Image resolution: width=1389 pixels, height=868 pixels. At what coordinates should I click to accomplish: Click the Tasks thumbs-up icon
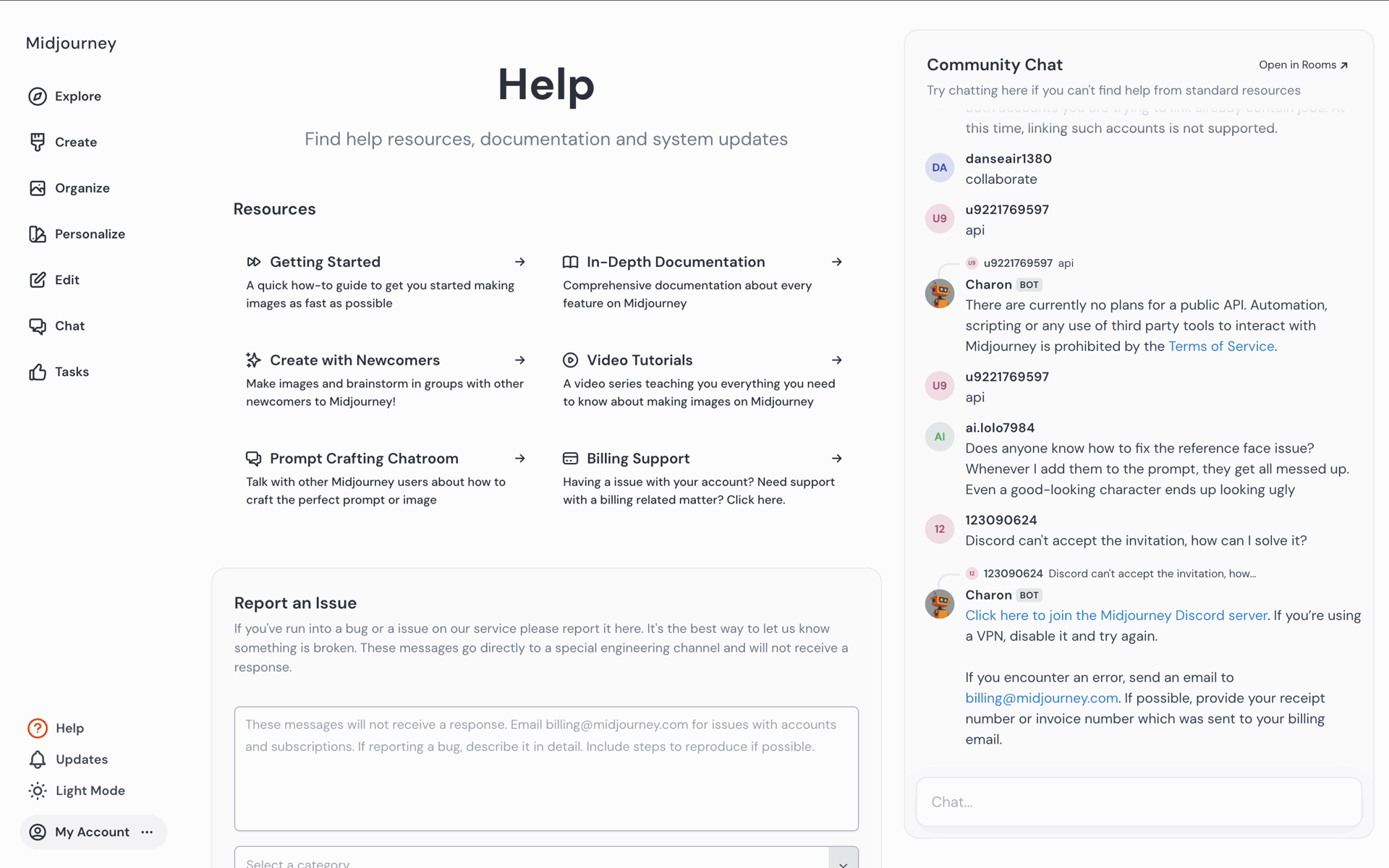[x=38, y=372]
